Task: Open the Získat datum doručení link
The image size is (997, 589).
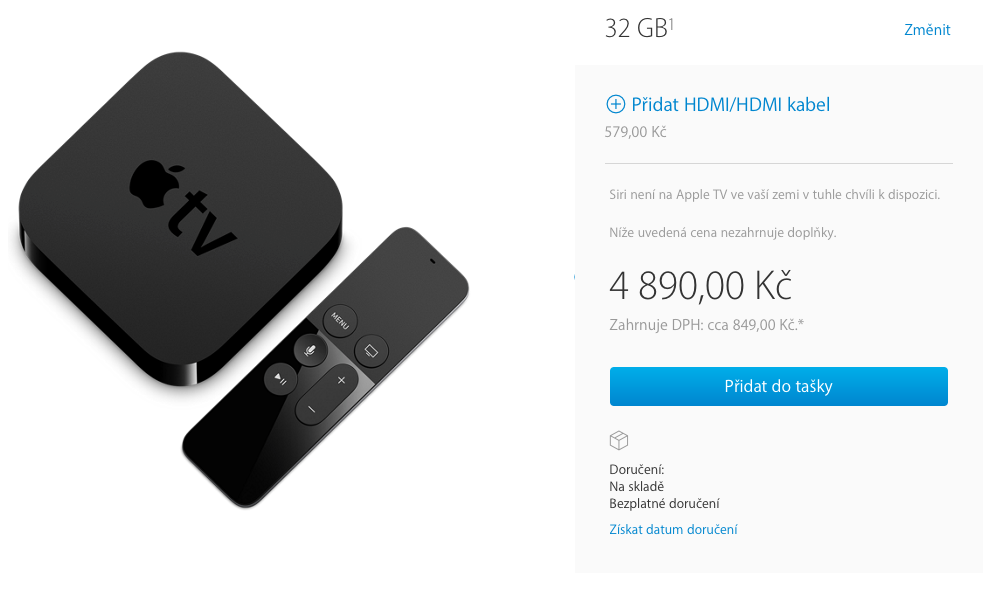Action: [x=673, y=529]
